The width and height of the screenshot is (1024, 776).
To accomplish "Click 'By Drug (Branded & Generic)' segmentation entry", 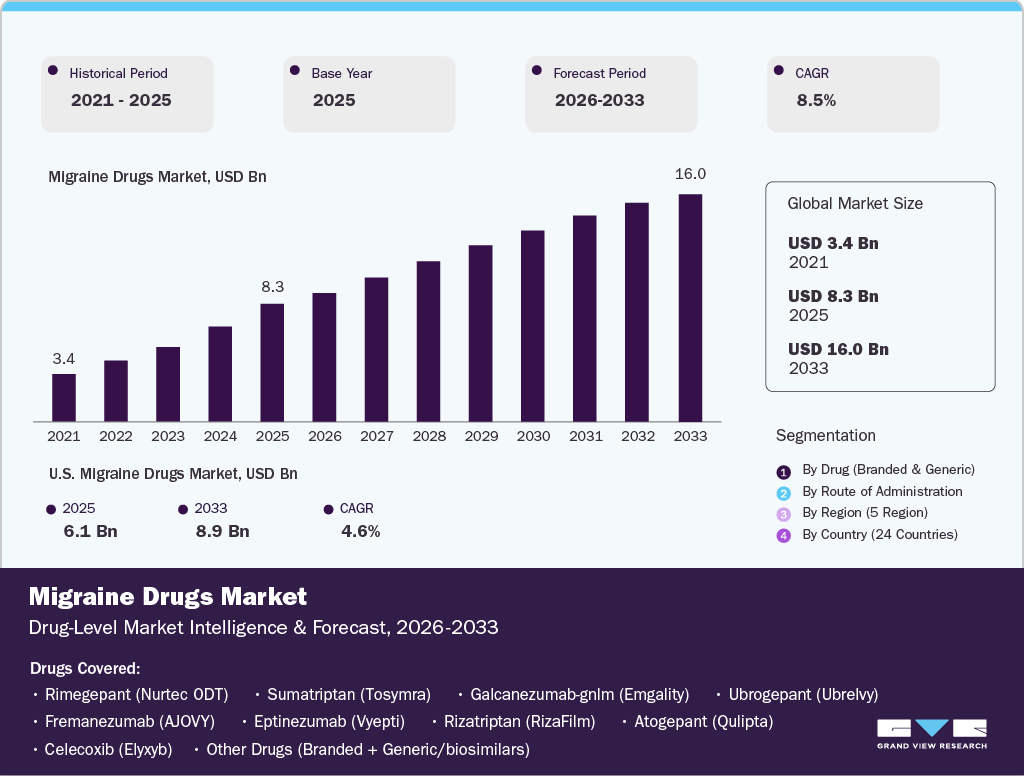I will pos(888,470).
